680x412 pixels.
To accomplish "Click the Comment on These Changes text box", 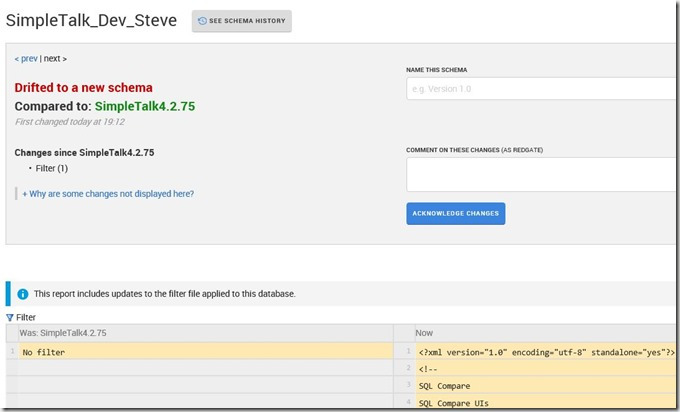I will 542,174.
